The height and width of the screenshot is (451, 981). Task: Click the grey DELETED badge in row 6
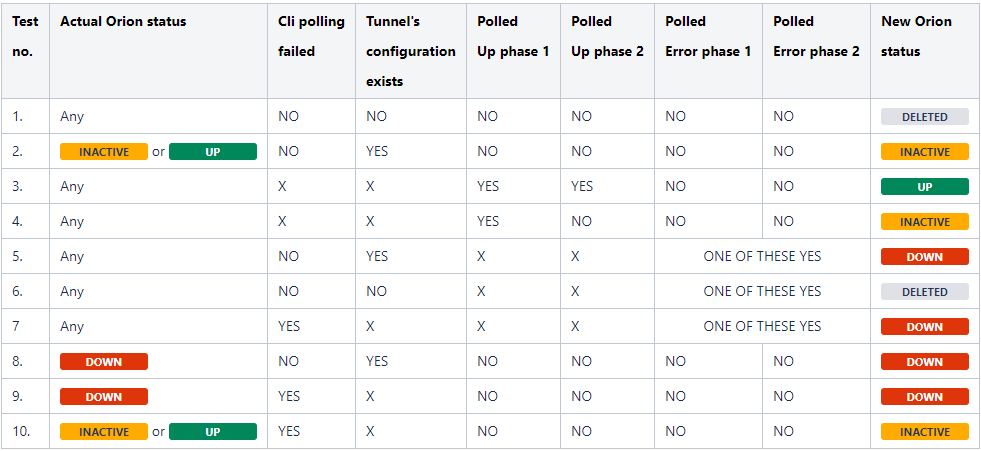[x=924, y=292]
